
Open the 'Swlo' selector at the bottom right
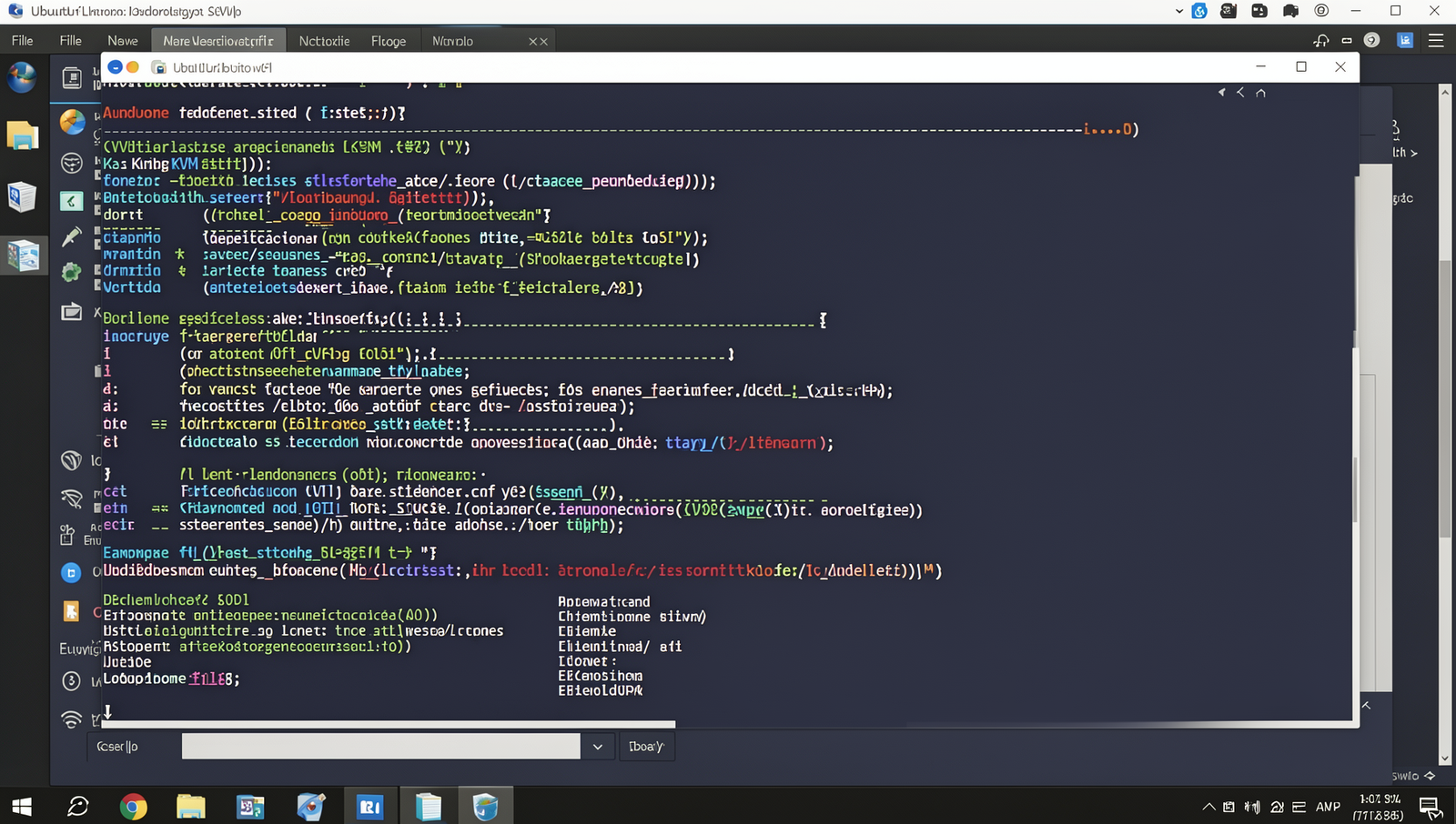[1412, 776]
